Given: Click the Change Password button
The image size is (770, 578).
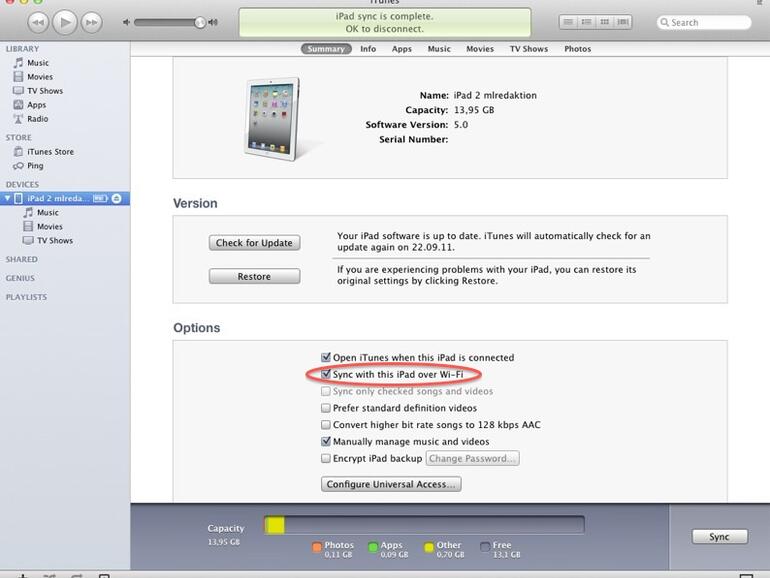Looking at the screenshot, I should (472, 459).
